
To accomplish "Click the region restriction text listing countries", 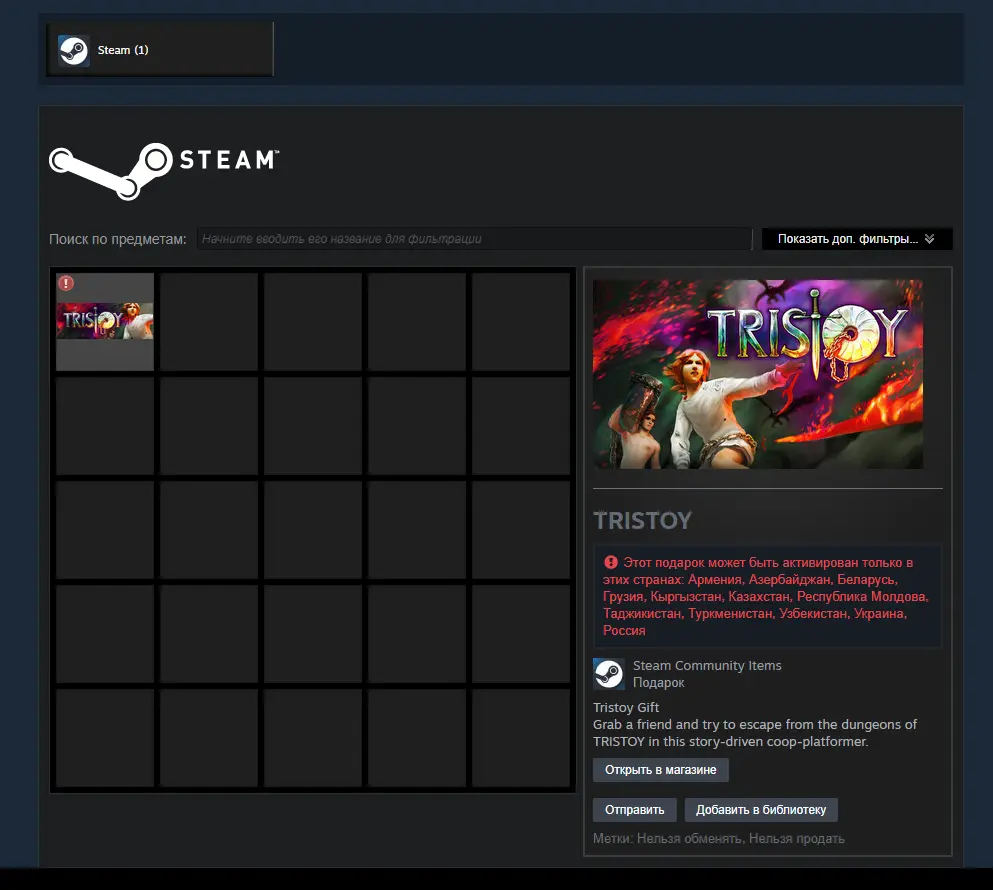I will tap(766, 596).
